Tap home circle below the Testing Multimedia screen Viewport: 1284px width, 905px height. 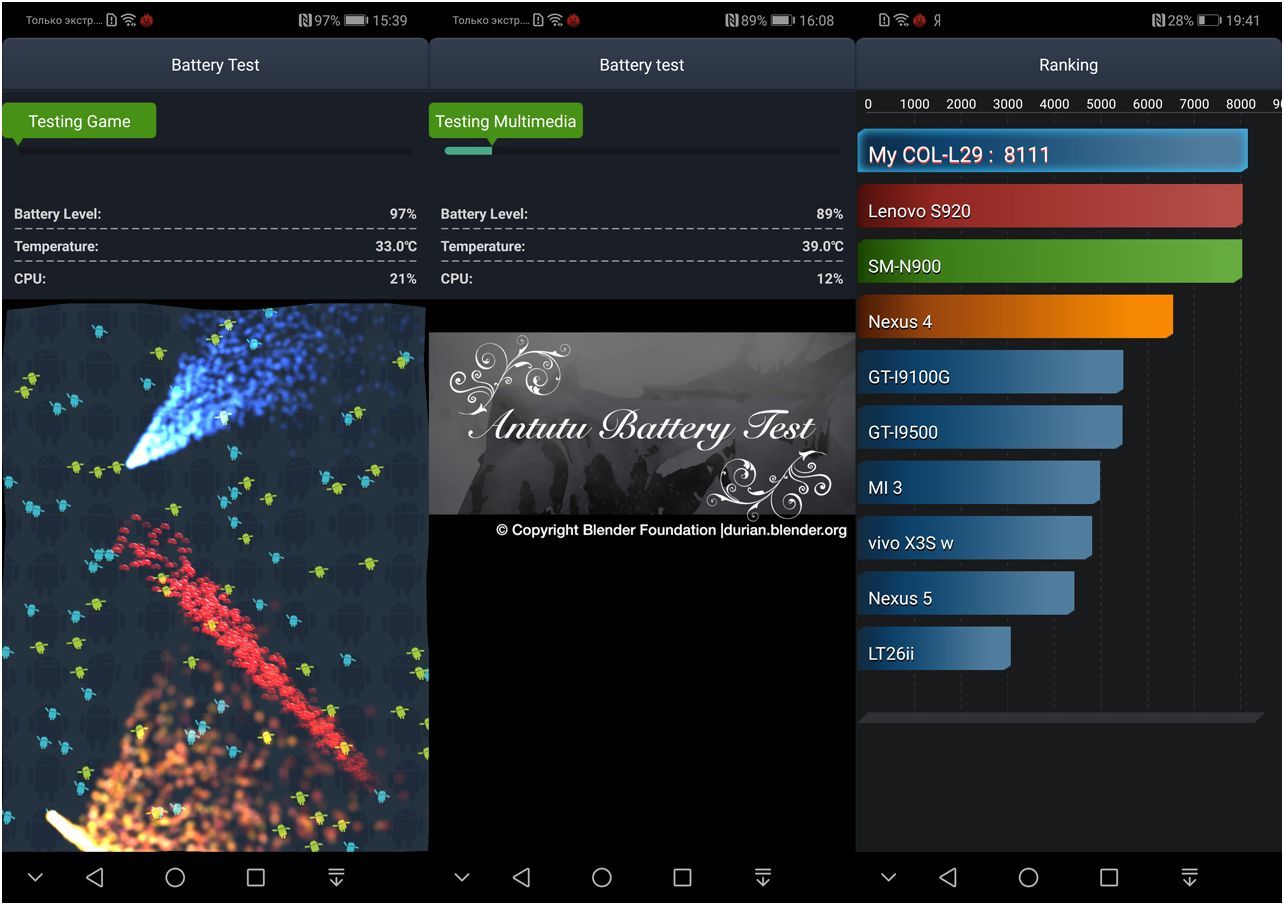pyautogui.click(x=601, y=877)
